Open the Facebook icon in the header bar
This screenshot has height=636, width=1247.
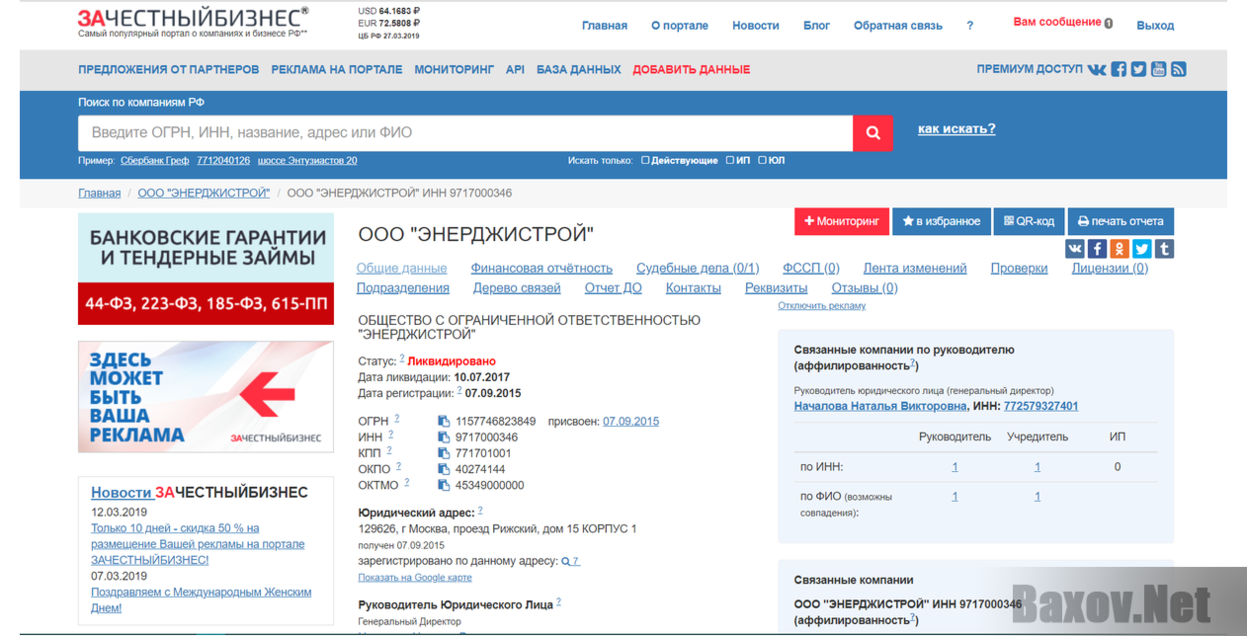coord(1118,70)
